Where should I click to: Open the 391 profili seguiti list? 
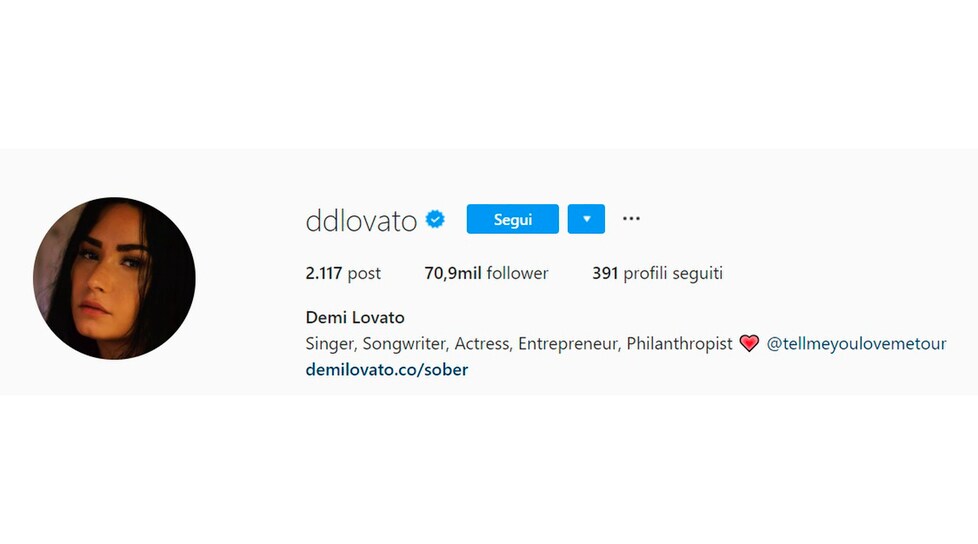click(657, 273)
